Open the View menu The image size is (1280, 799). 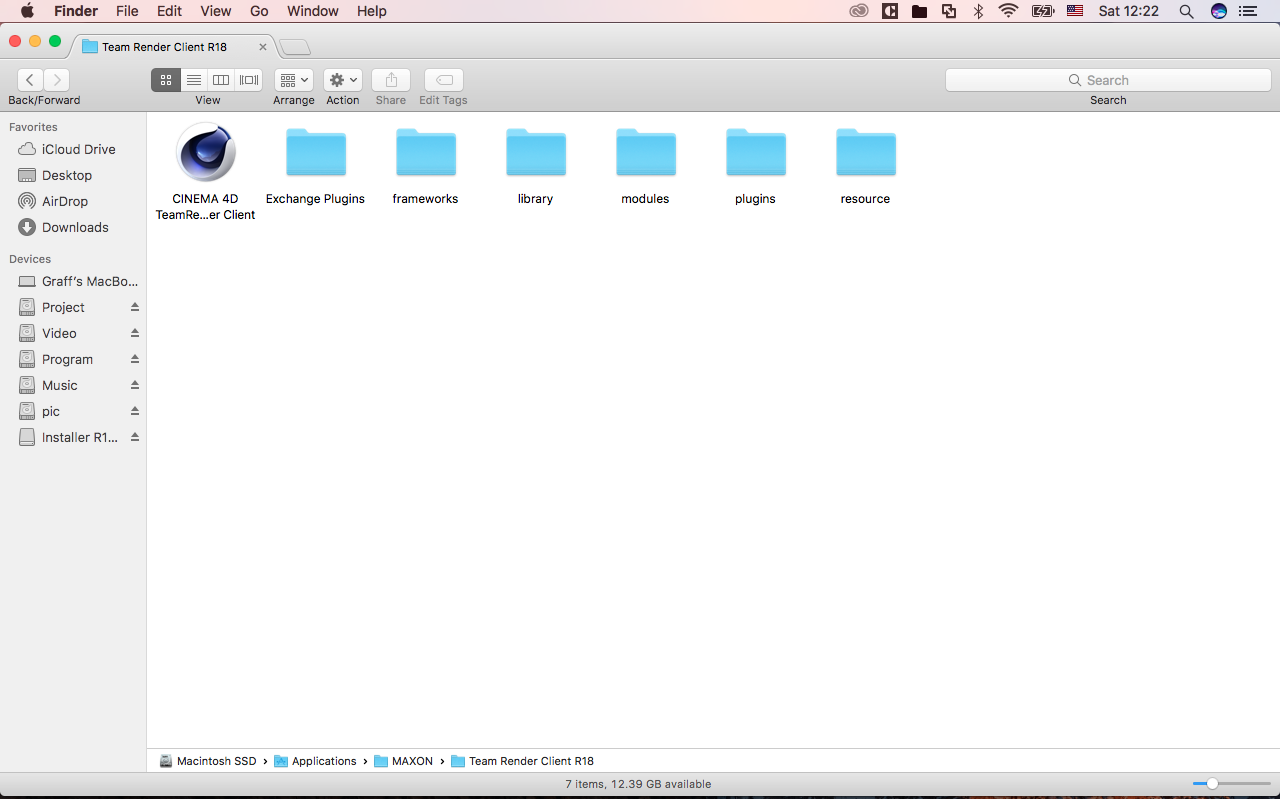tap(215, 11)
